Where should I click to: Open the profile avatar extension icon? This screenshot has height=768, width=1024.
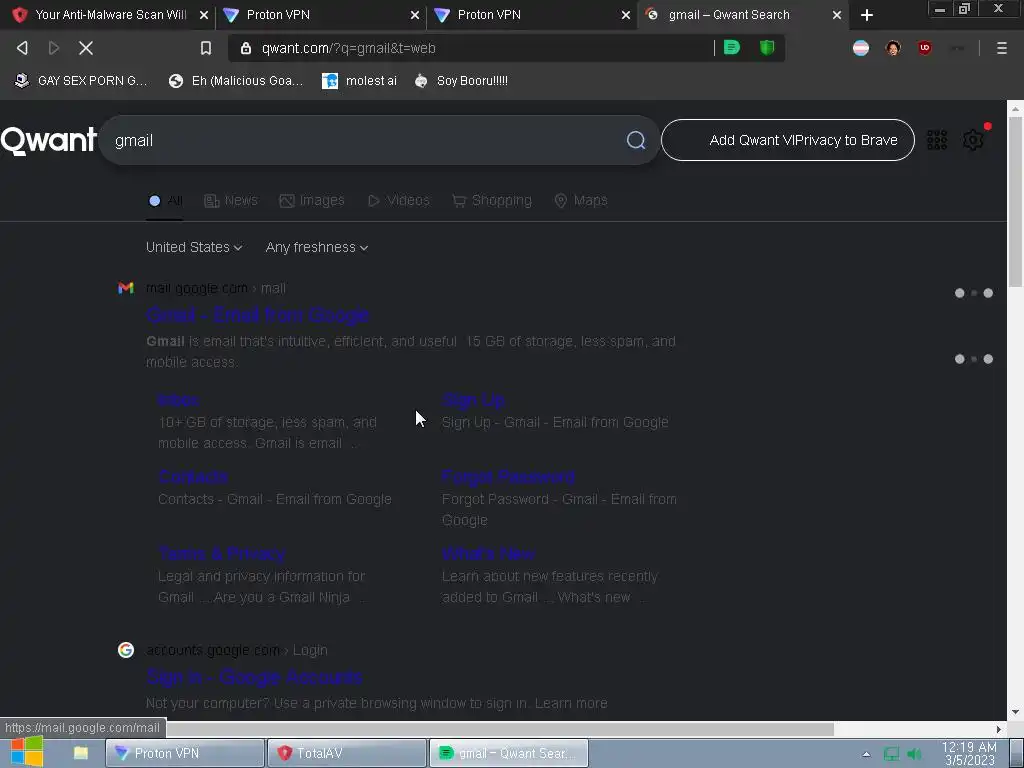click(x=893, y=48)
